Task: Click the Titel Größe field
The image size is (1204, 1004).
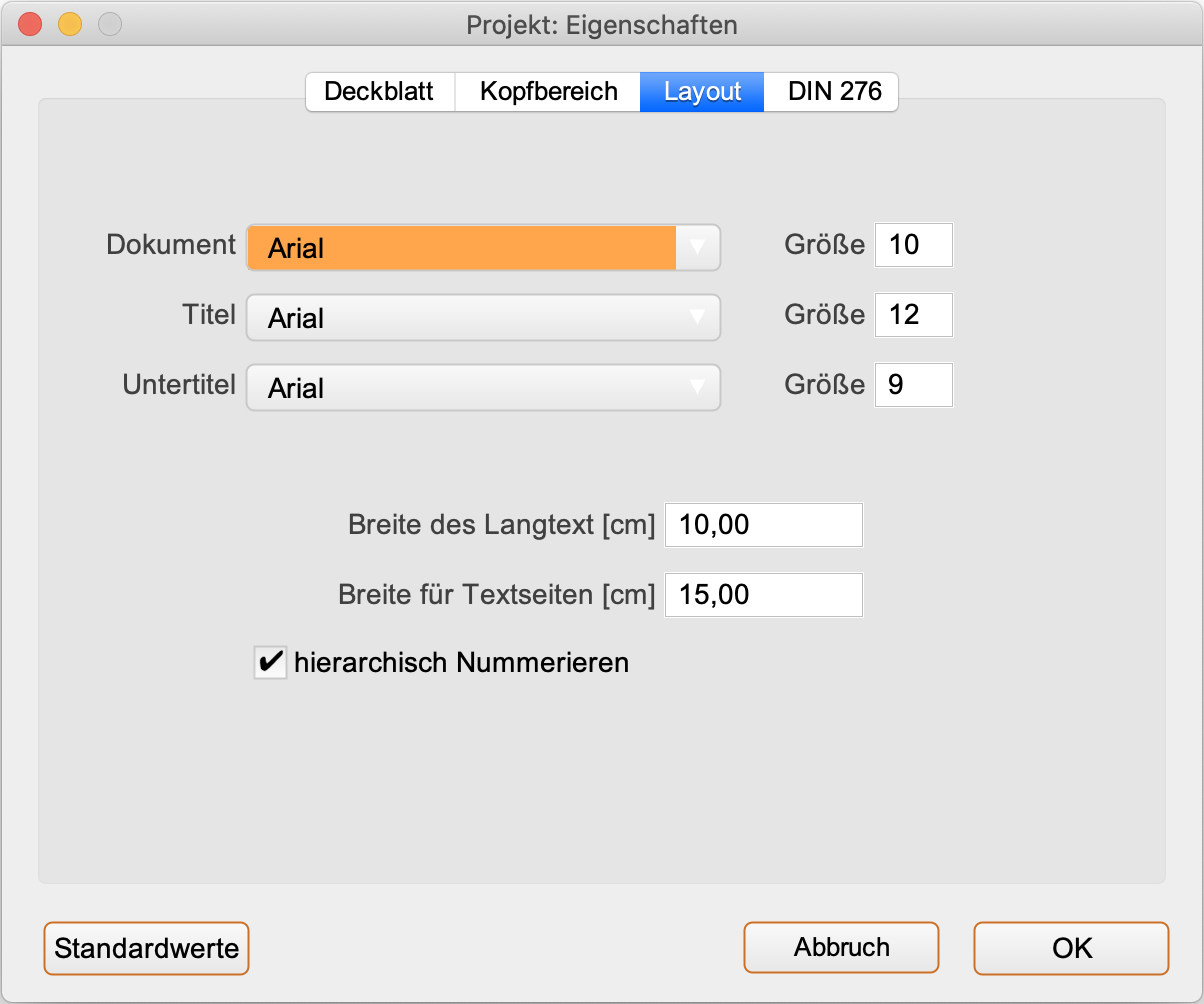Action: [x=913, y=315]
